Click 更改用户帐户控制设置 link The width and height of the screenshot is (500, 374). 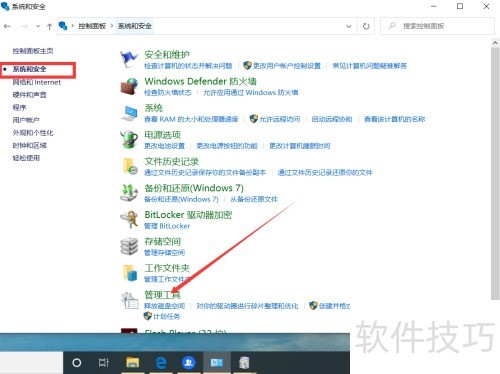coord(287,66)
